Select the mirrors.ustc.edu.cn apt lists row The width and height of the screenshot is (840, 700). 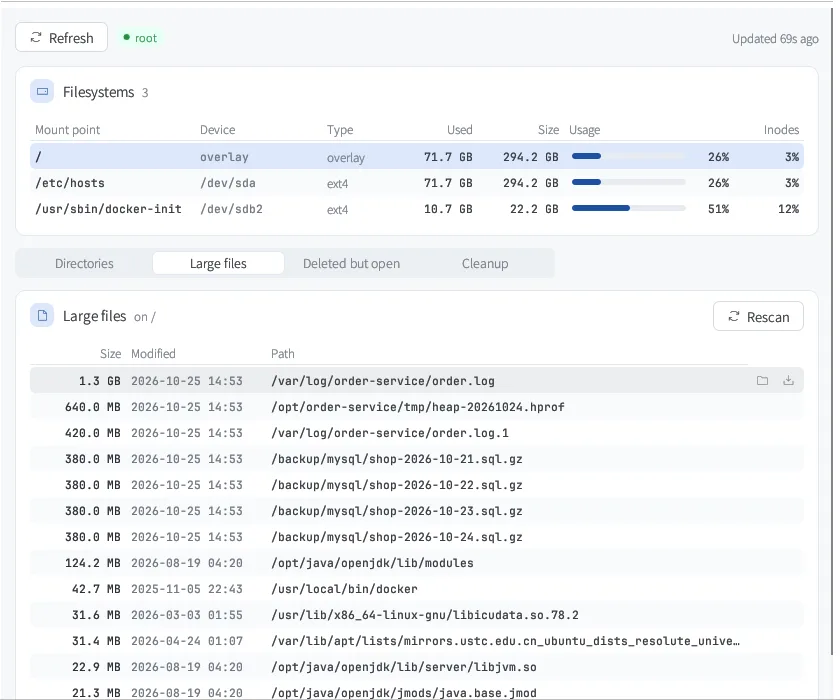click(417, 641)
